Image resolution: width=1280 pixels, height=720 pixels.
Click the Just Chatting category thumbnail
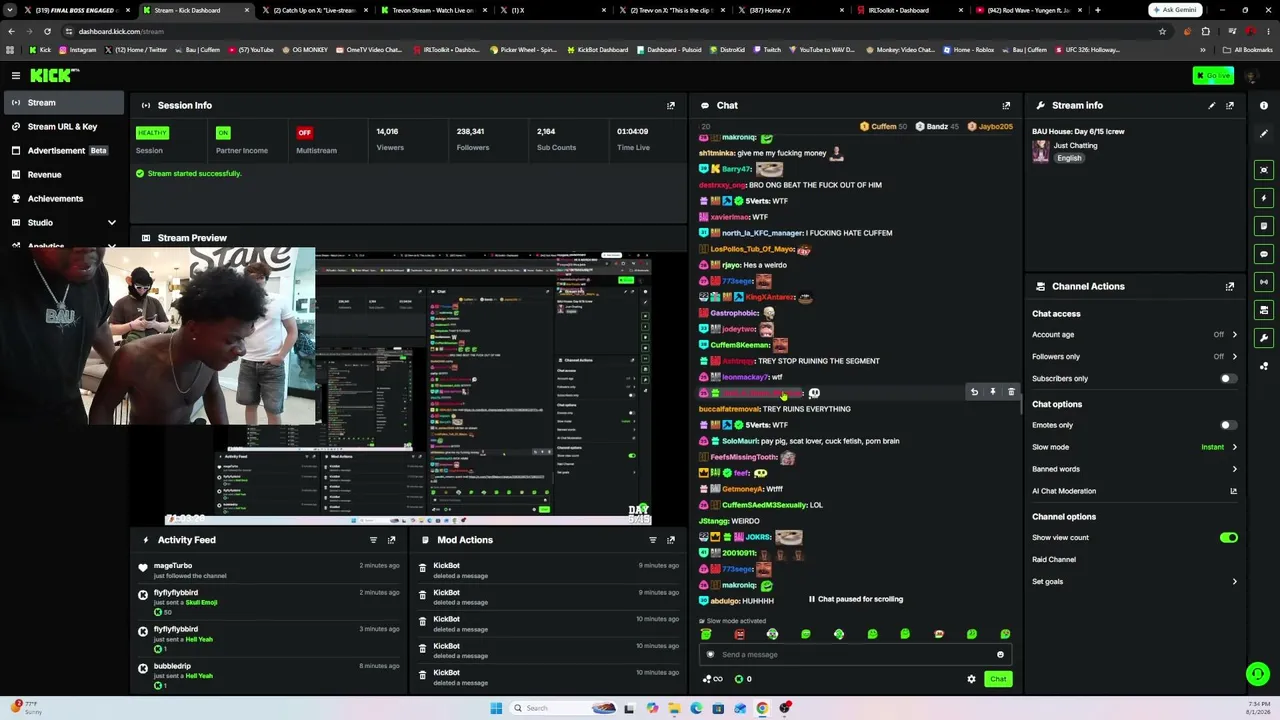pyautogui.click(x=1041, y=151)
